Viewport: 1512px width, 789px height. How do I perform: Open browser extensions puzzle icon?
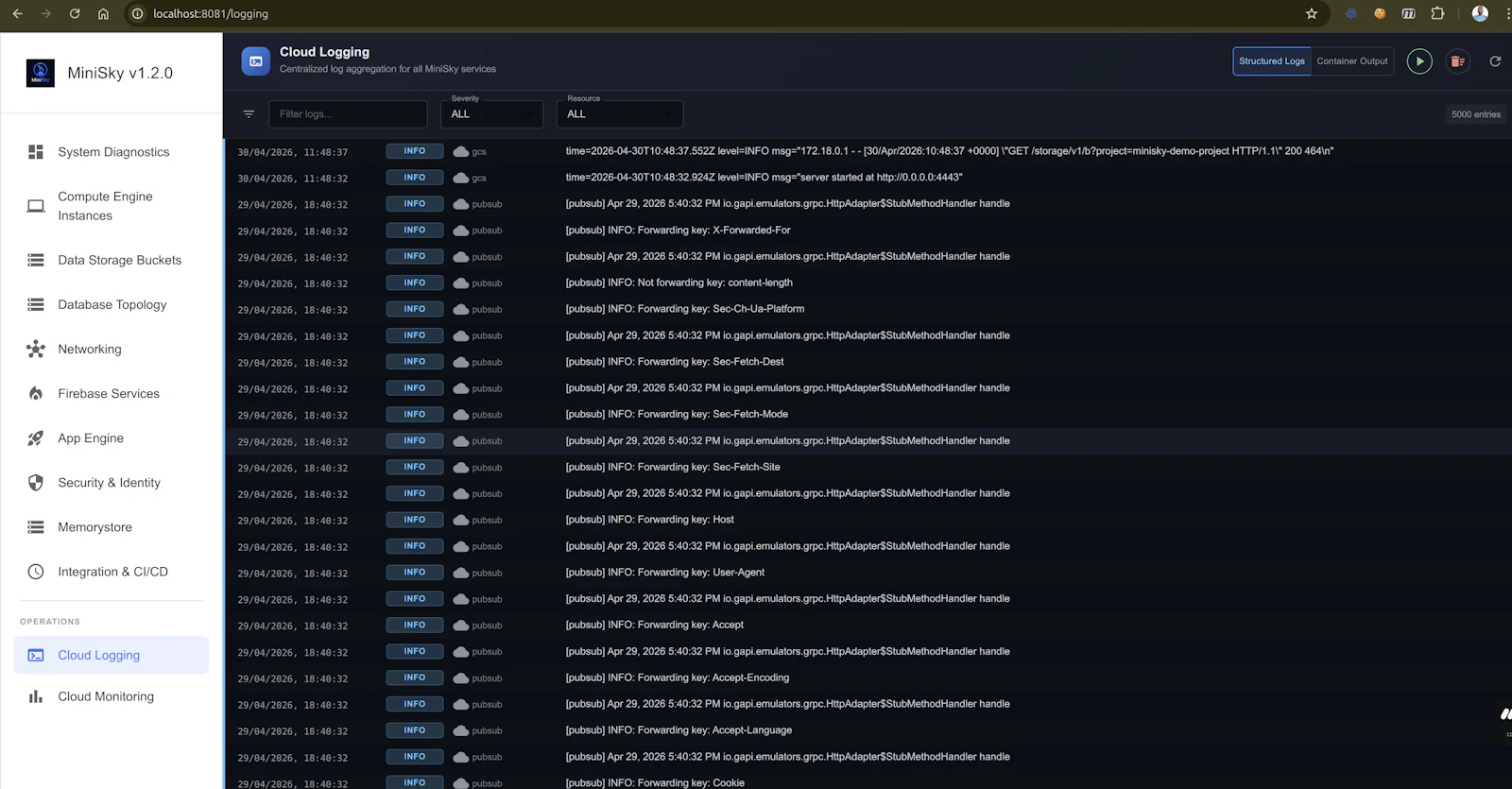point(1437,13)
